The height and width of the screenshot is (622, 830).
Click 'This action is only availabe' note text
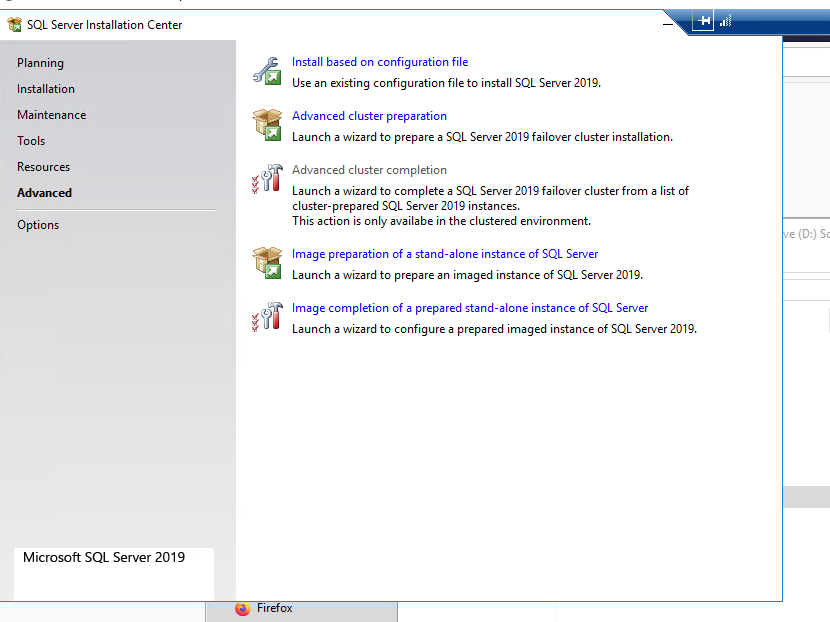click(x=441, y=221)
